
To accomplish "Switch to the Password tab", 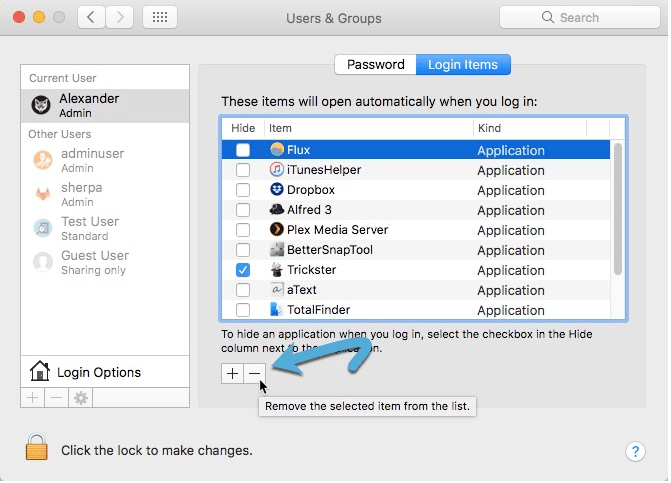I will tap(375, 65).
